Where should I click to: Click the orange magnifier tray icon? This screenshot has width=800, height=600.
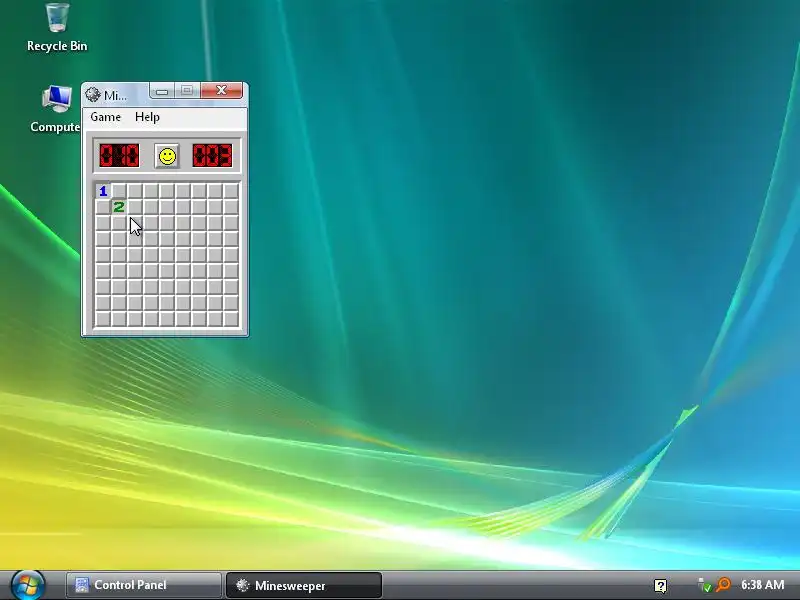click(x=723, y=585)
